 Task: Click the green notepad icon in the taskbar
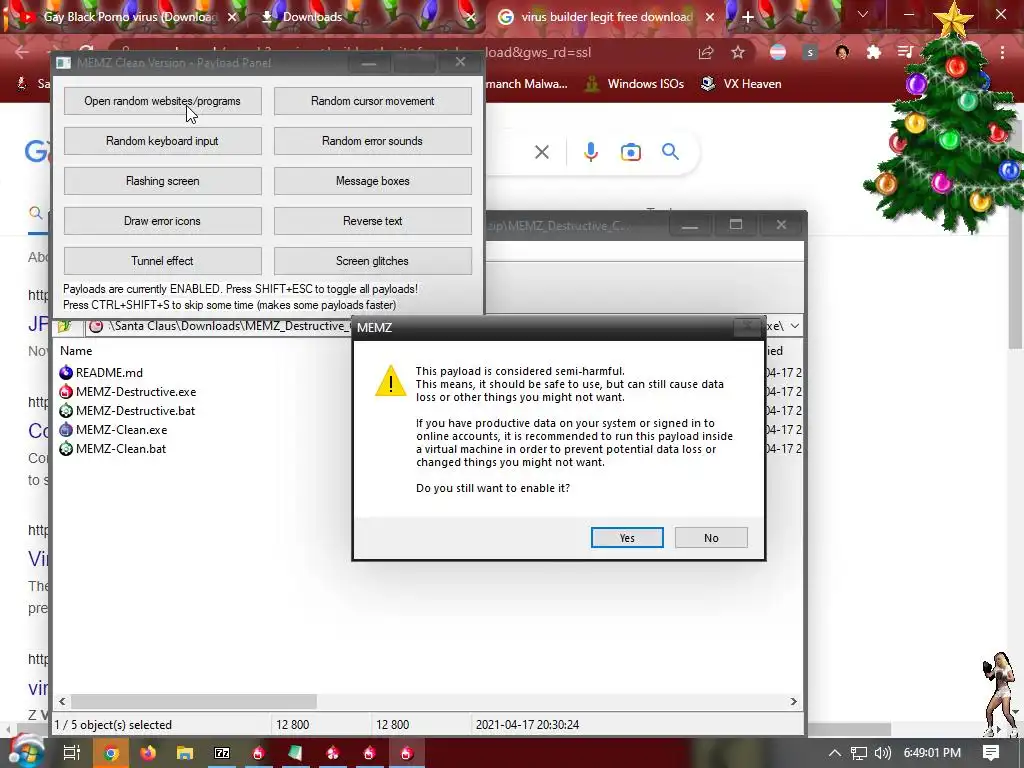point(295,753)
